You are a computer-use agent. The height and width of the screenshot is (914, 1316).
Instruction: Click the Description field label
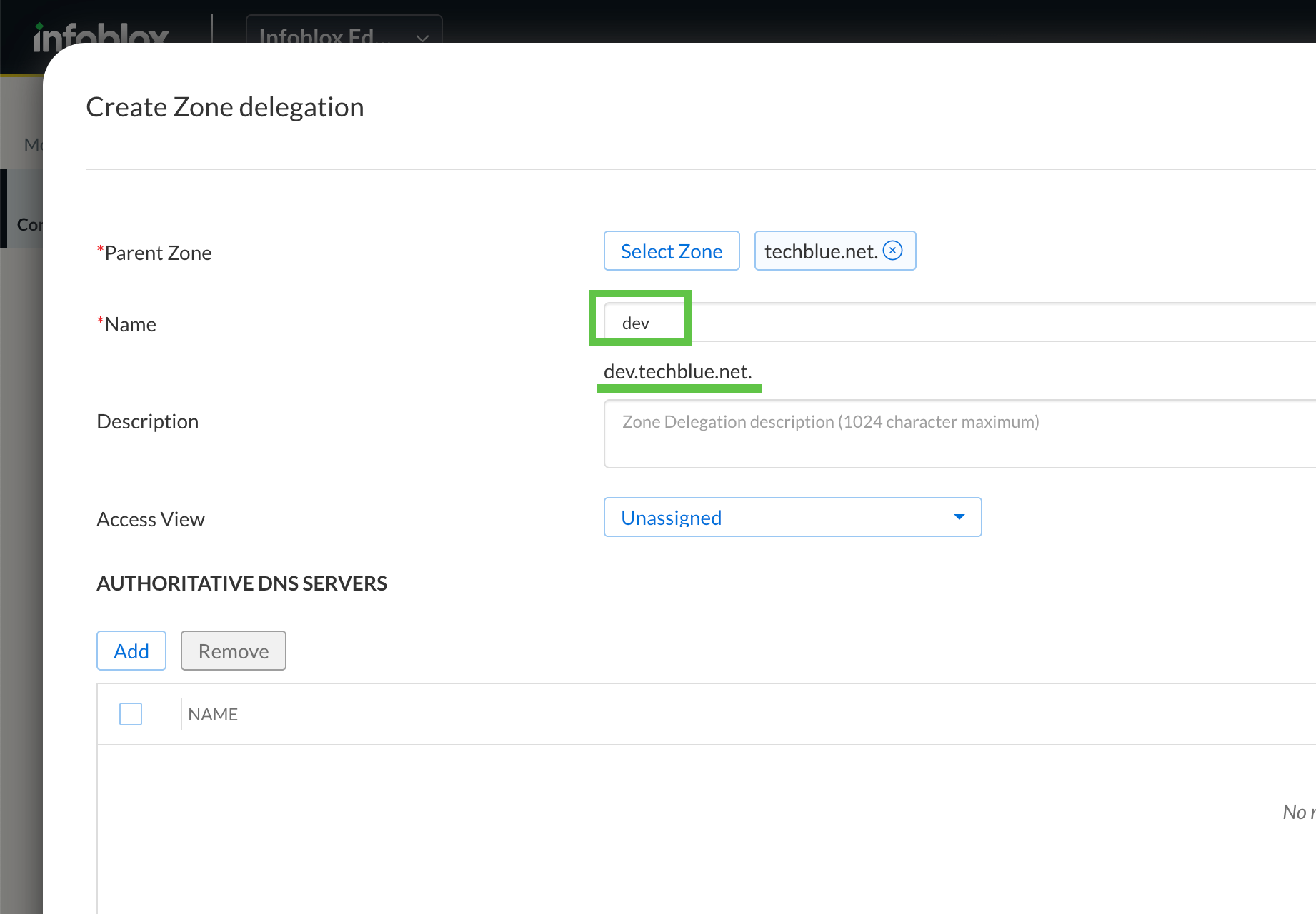coord(147,421)
